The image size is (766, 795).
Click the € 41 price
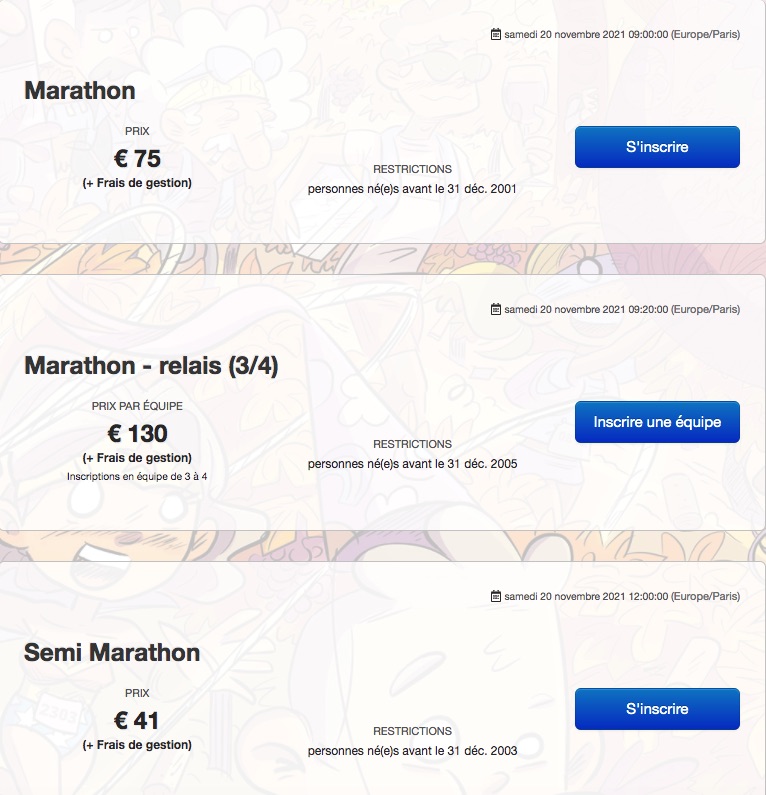pyautogui.click(x=137, y=720)
